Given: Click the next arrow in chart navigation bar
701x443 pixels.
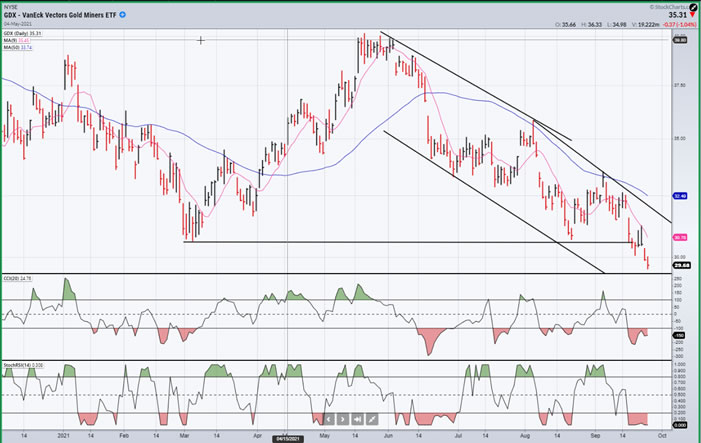Looking at the screenshot, I should point(342,419).
